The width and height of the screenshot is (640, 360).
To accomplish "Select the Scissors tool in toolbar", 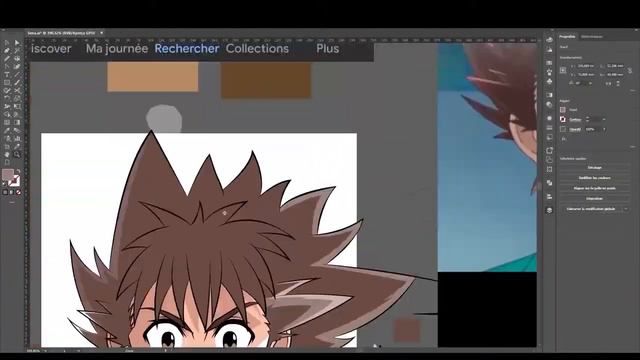I will 17,90.
